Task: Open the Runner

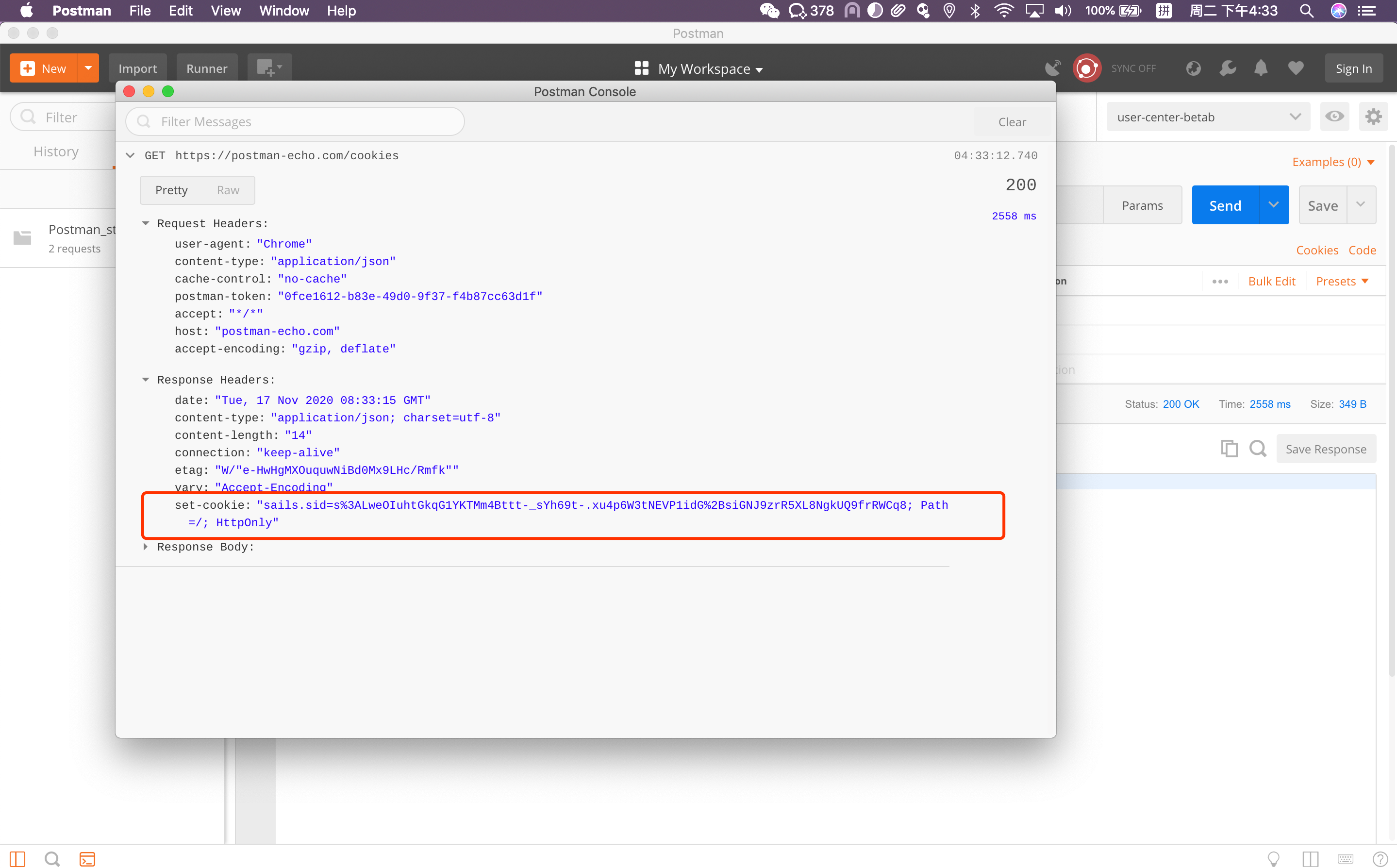Action: [207, 68]
